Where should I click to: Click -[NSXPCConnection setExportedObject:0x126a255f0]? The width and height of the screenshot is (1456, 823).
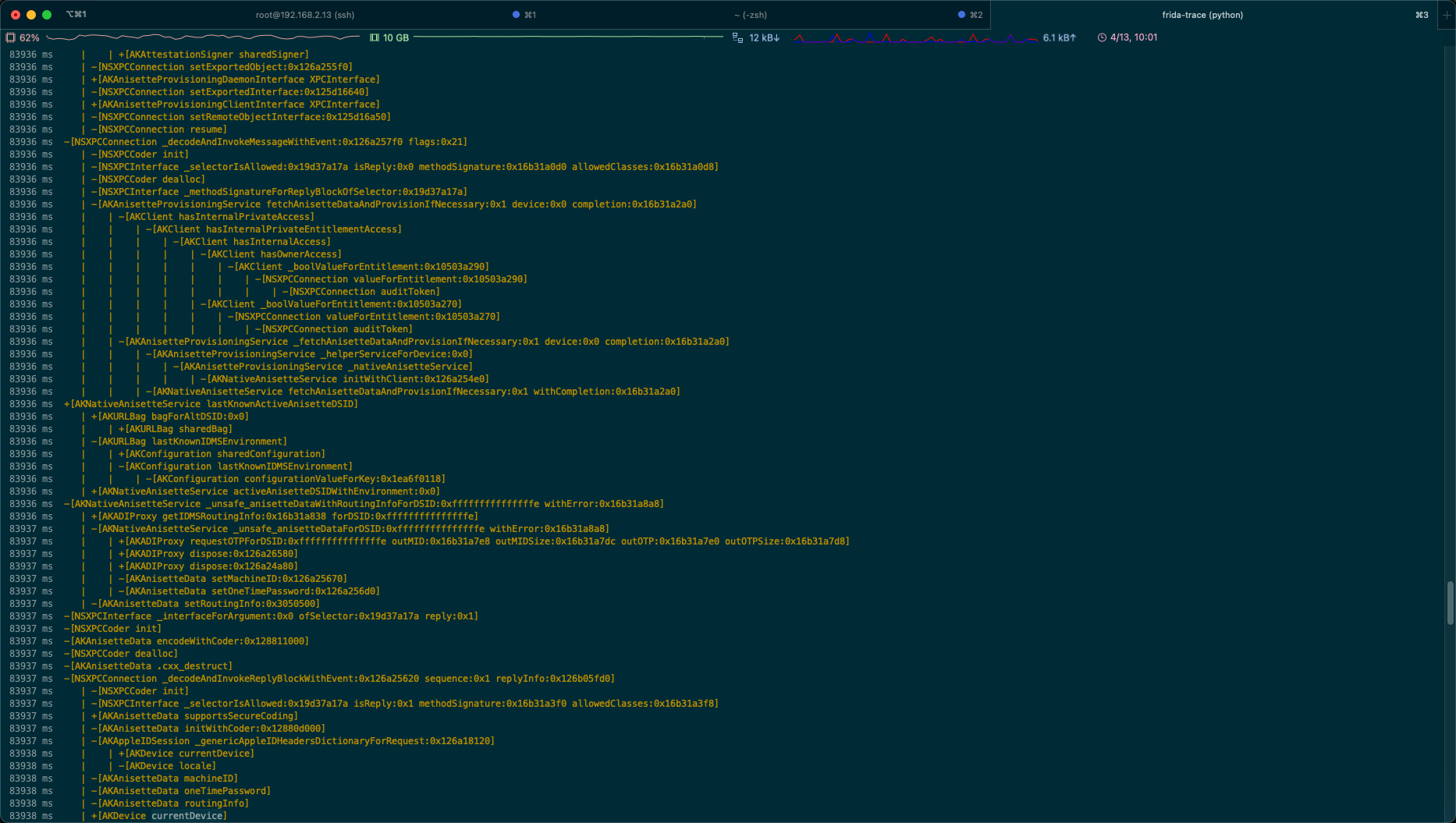pos(222,67)
